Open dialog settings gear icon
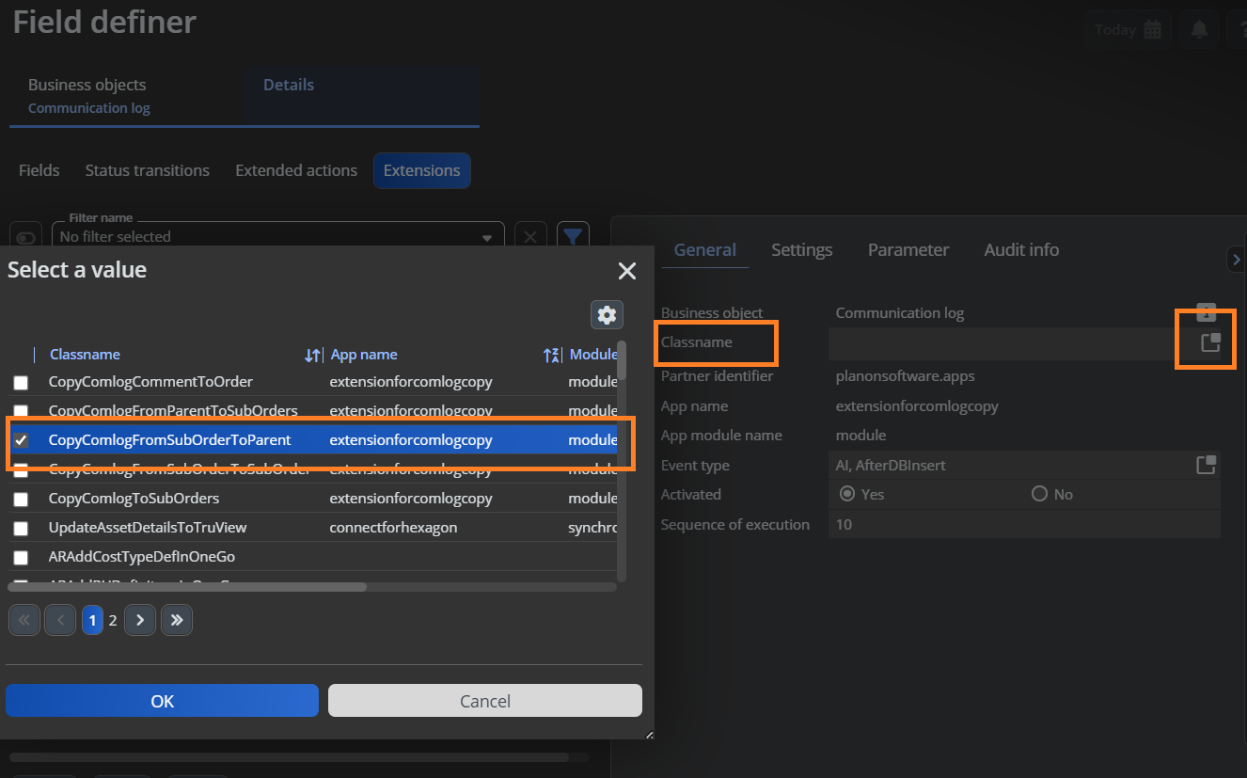Viewport: 1247px width, 778px height. click(606, 315)
